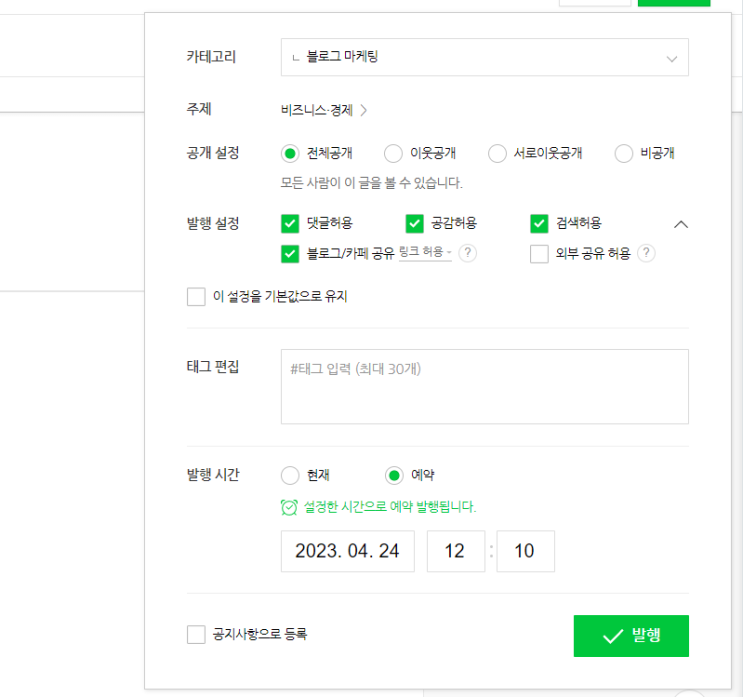The height and width of the screenshot is (697, 743).
Task: Set visibility to 비공개
Action: (624, 154)
